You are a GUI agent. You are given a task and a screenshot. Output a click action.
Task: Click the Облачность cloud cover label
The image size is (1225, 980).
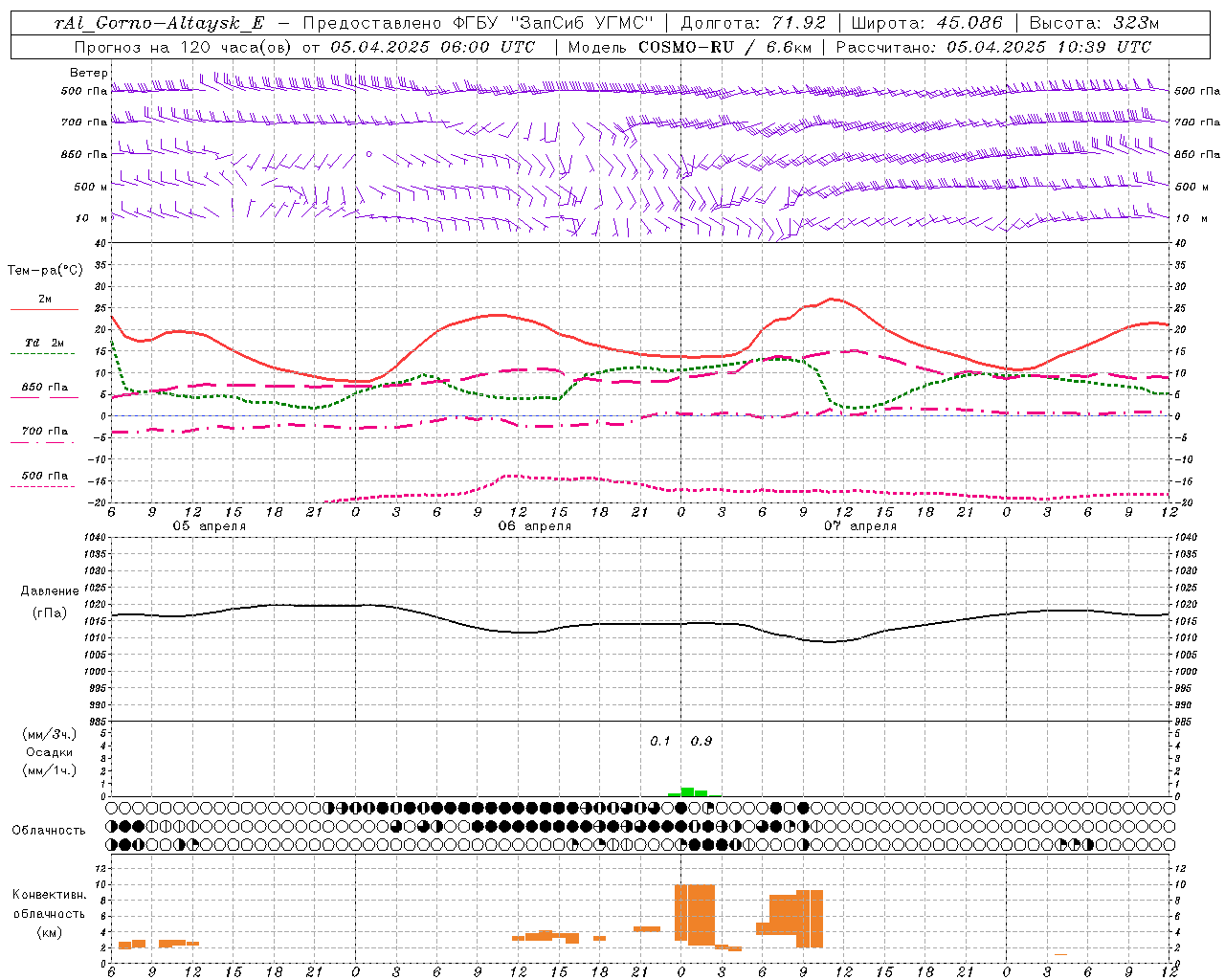pos(49,831)
